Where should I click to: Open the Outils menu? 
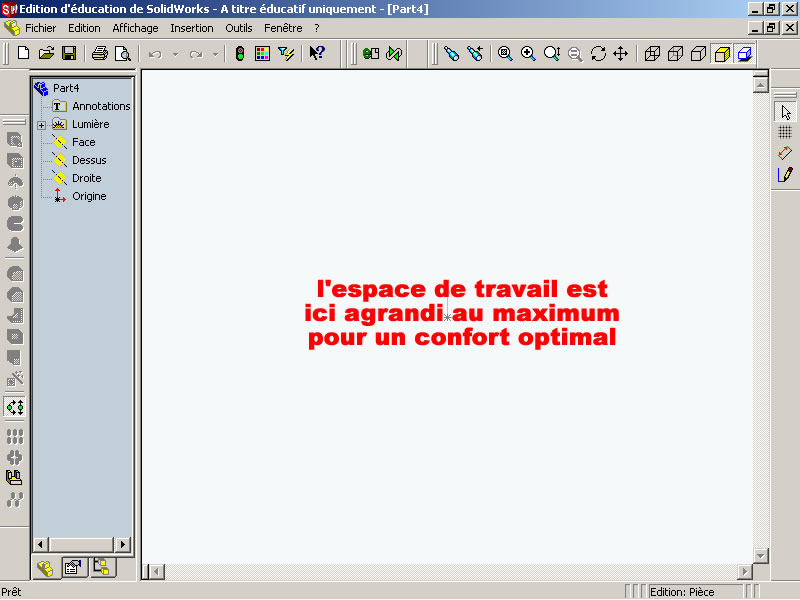click(239, 28)
